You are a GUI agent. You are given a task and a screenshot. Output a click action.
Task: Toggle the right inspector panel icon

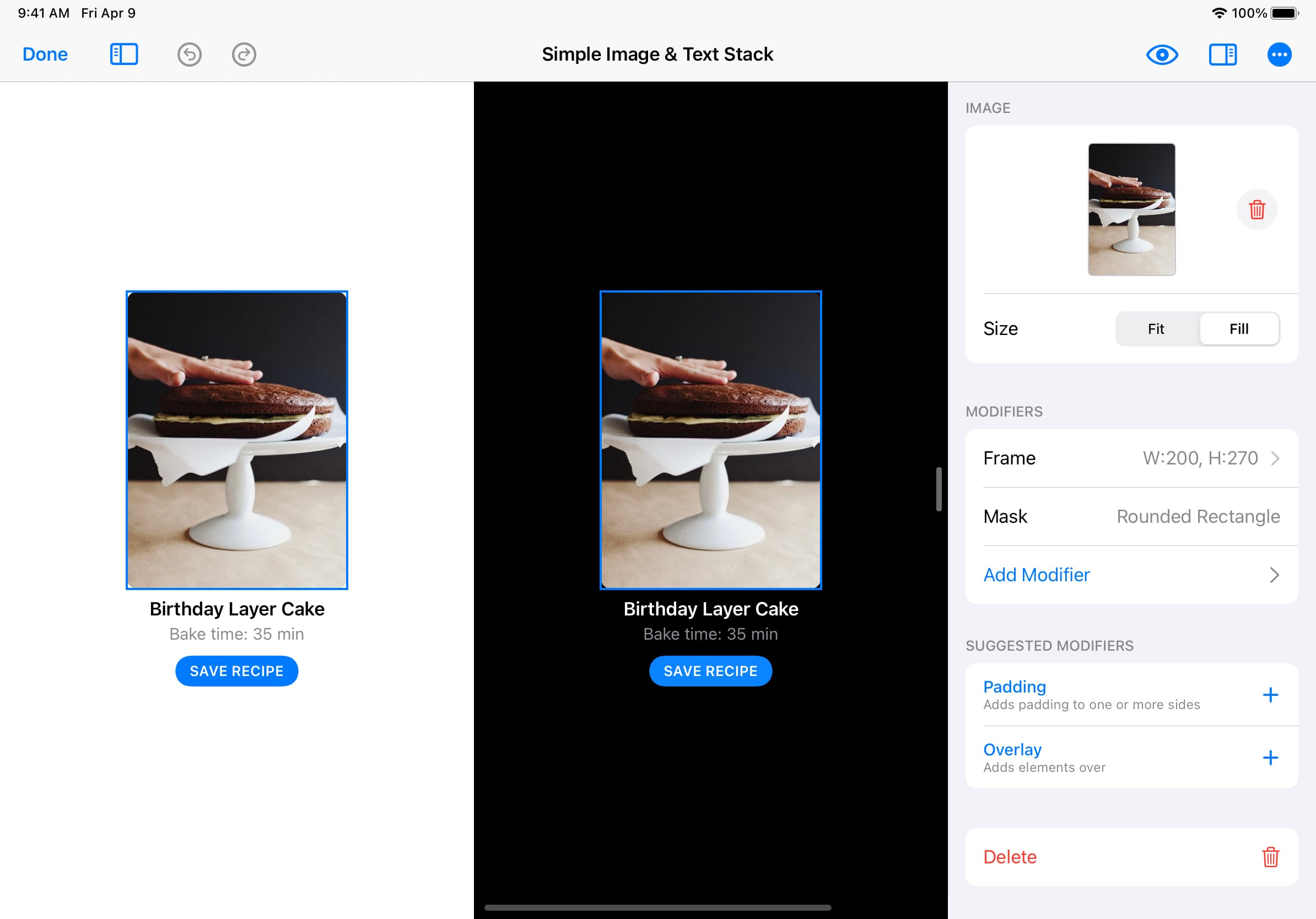1222,55
